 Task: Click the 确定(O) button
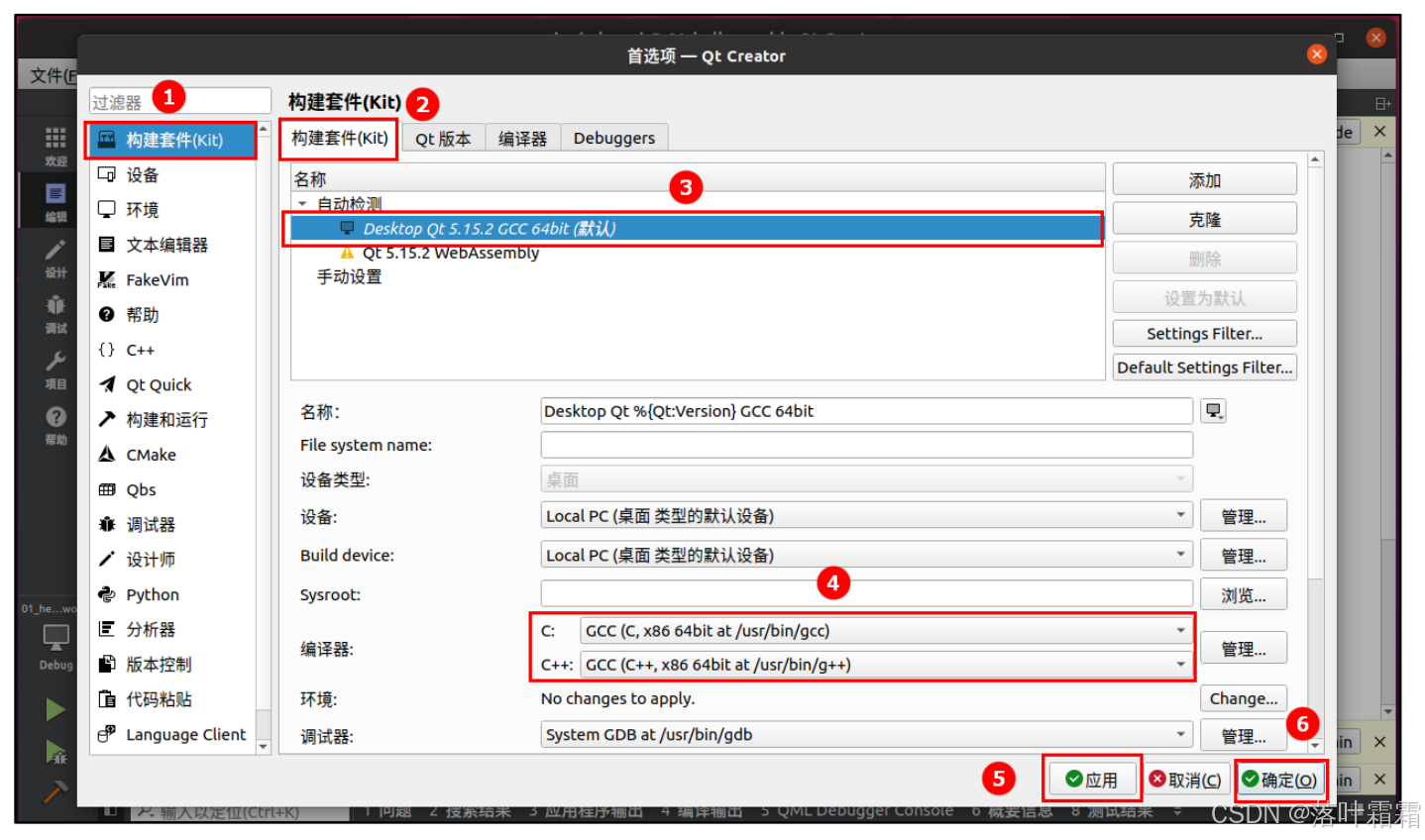coord(1280,780)
